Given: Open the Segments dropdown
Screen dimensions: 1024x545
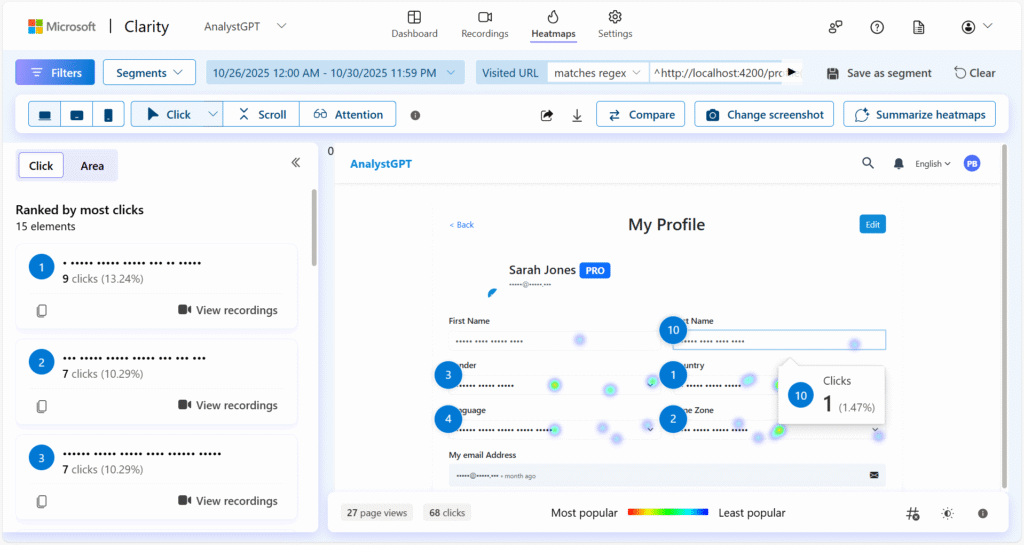Looking at the screenshot, I should [x=149, y=73].
